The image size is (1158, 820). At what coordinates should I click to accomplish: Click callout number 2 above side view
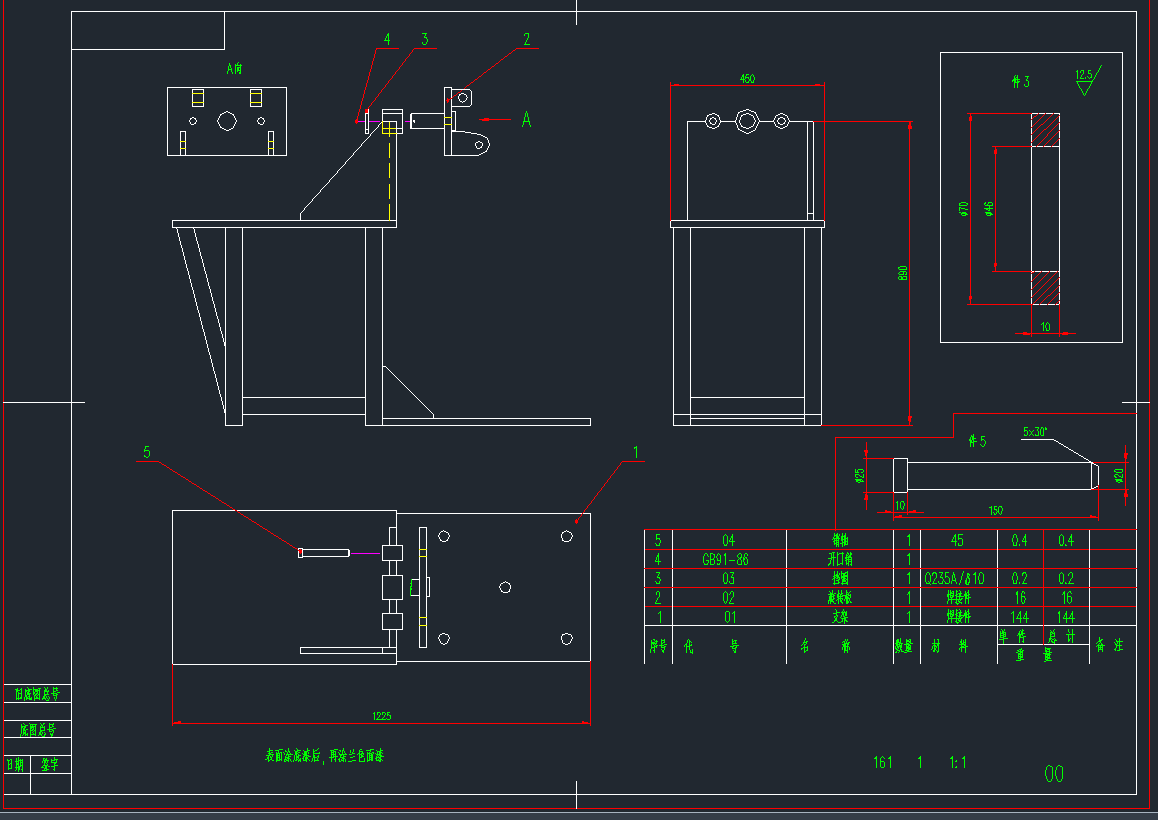526,40
